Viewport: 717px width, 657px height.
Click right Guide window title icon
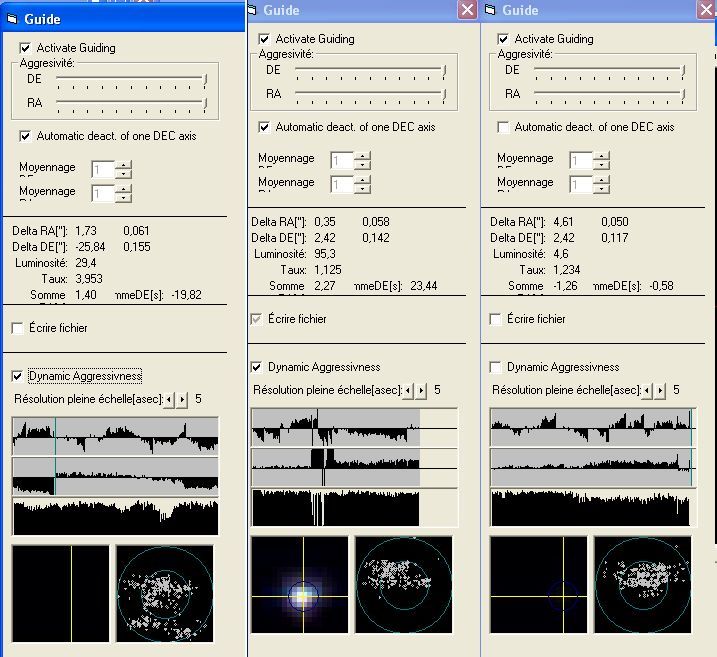(491, 10)
